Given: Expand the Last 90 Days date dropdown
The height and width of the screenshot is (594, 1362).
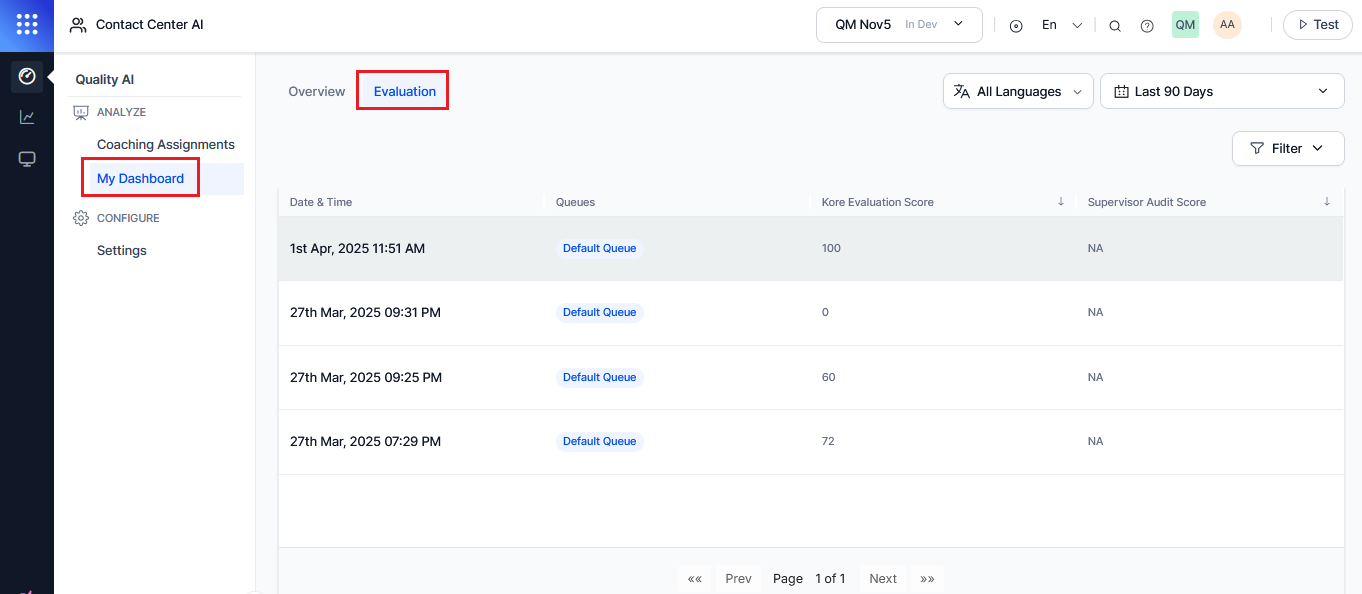Looking at the screenshot, I should (1222, 91).
